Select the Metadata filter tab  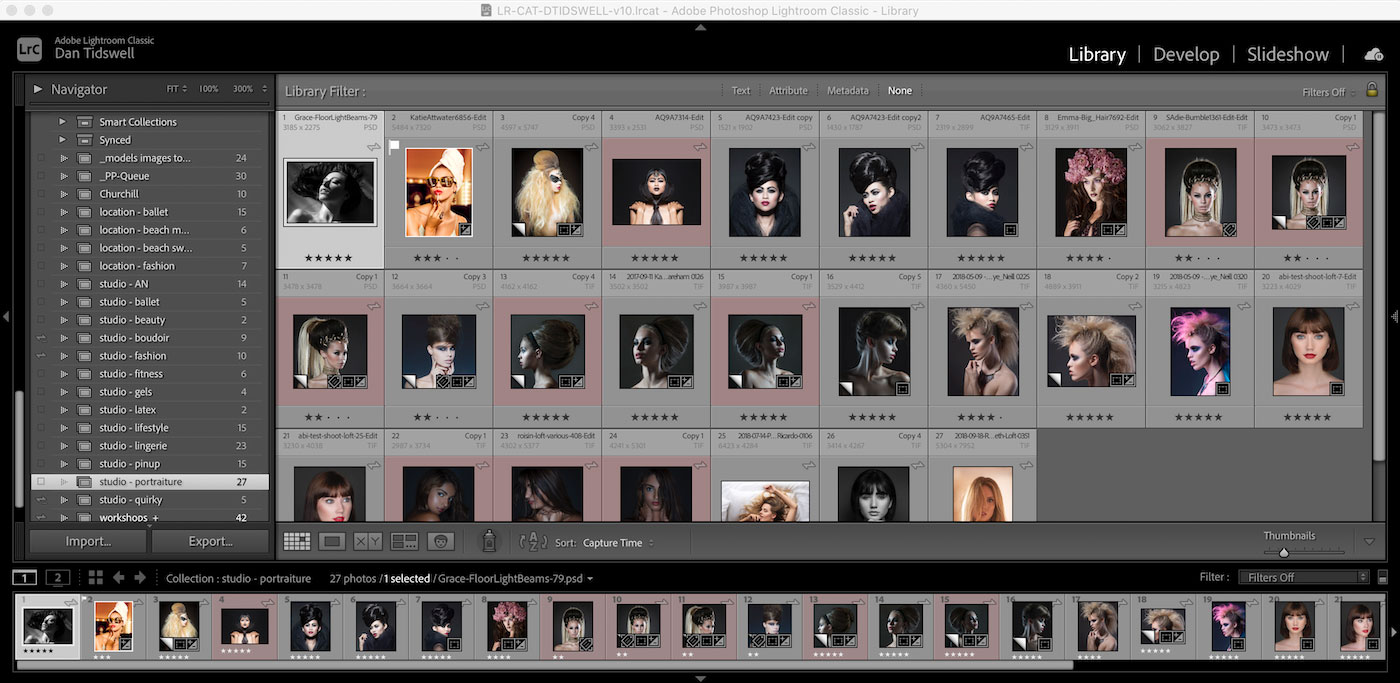point(847,90)
